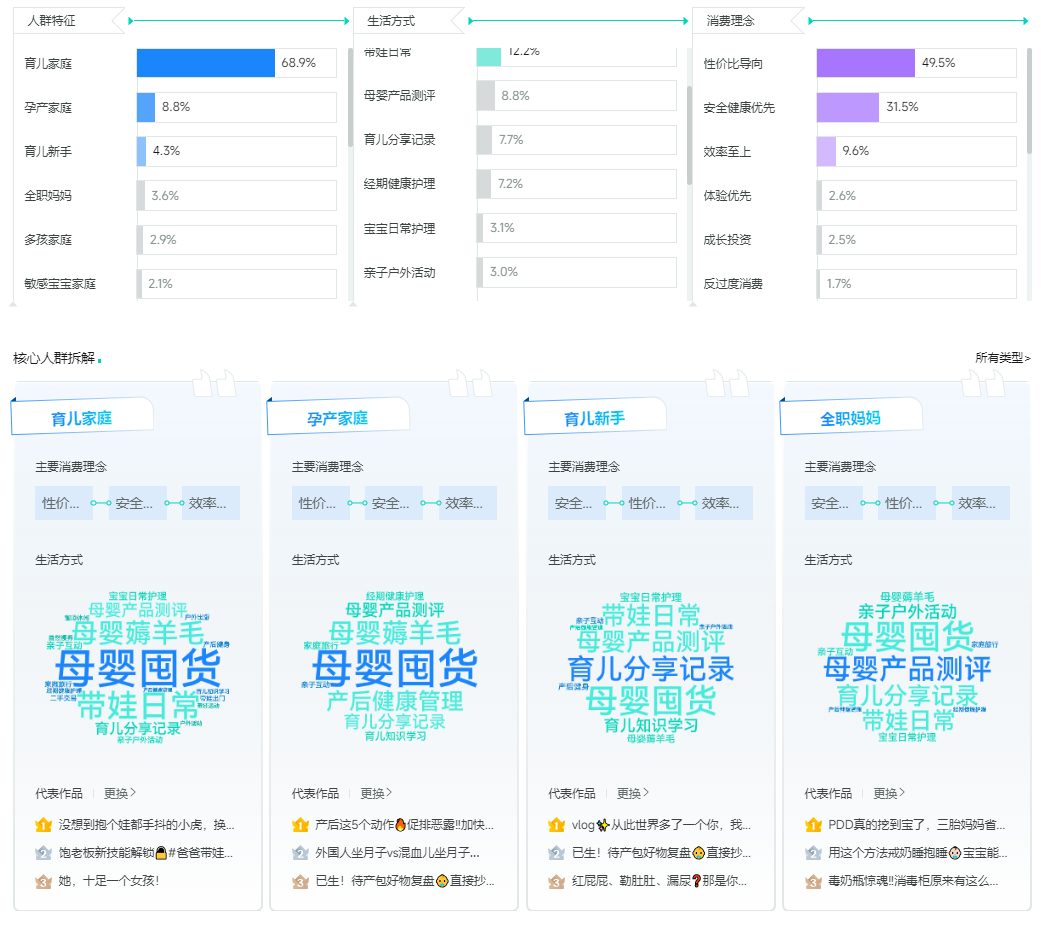
Task: Click the silver rank-2 medal in 孕产家庭 card
Action: coord(300,854)
